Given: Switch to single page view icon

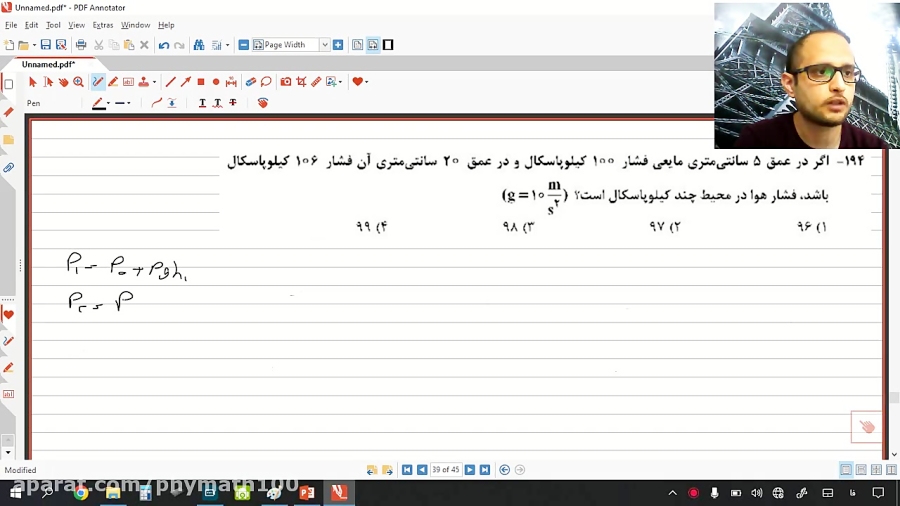Looking at the screenshot, I should tap(358, 45).
